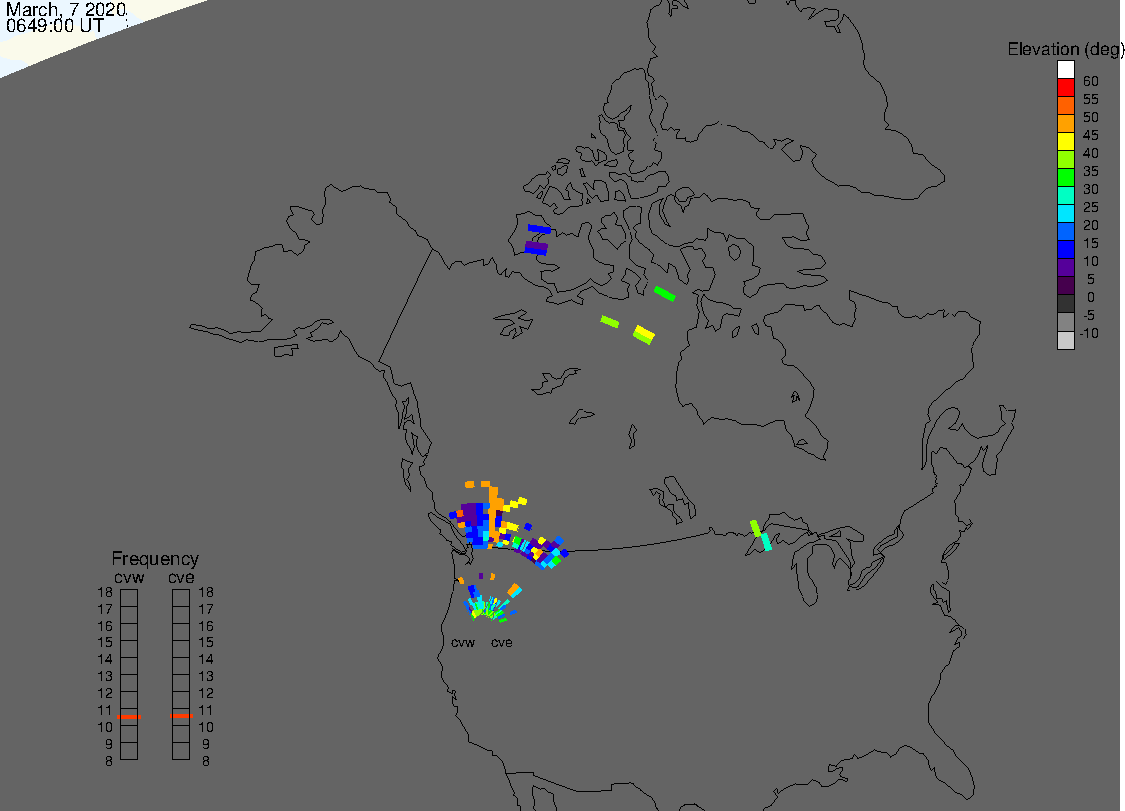1125x811 pixels.
Task: Click "11" label right of cve bar
Action: (206, 711)
